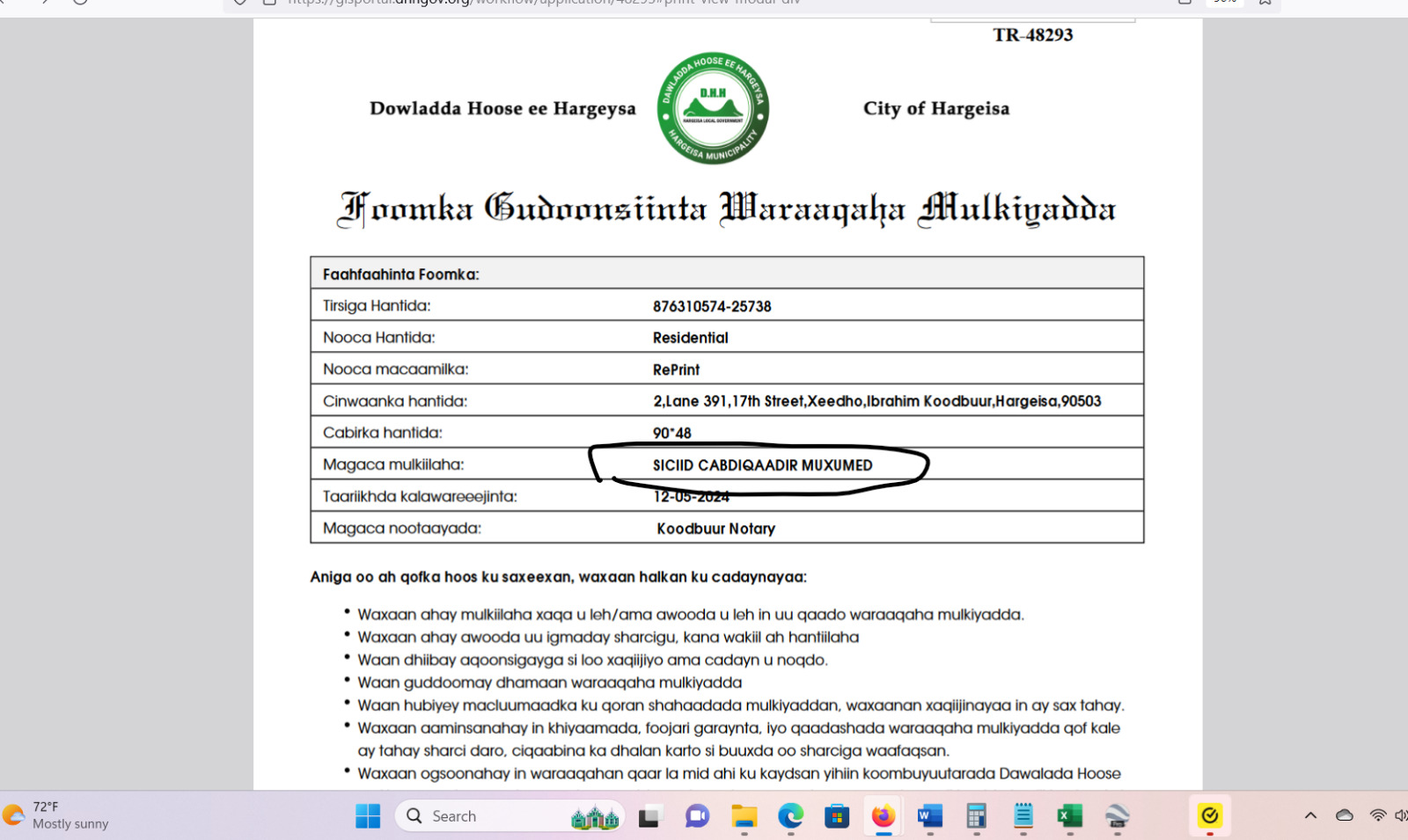Viewport: 1408px width, 840px height.
Task: Click the date 12-05-2024
Action: [x=691, y=497]
